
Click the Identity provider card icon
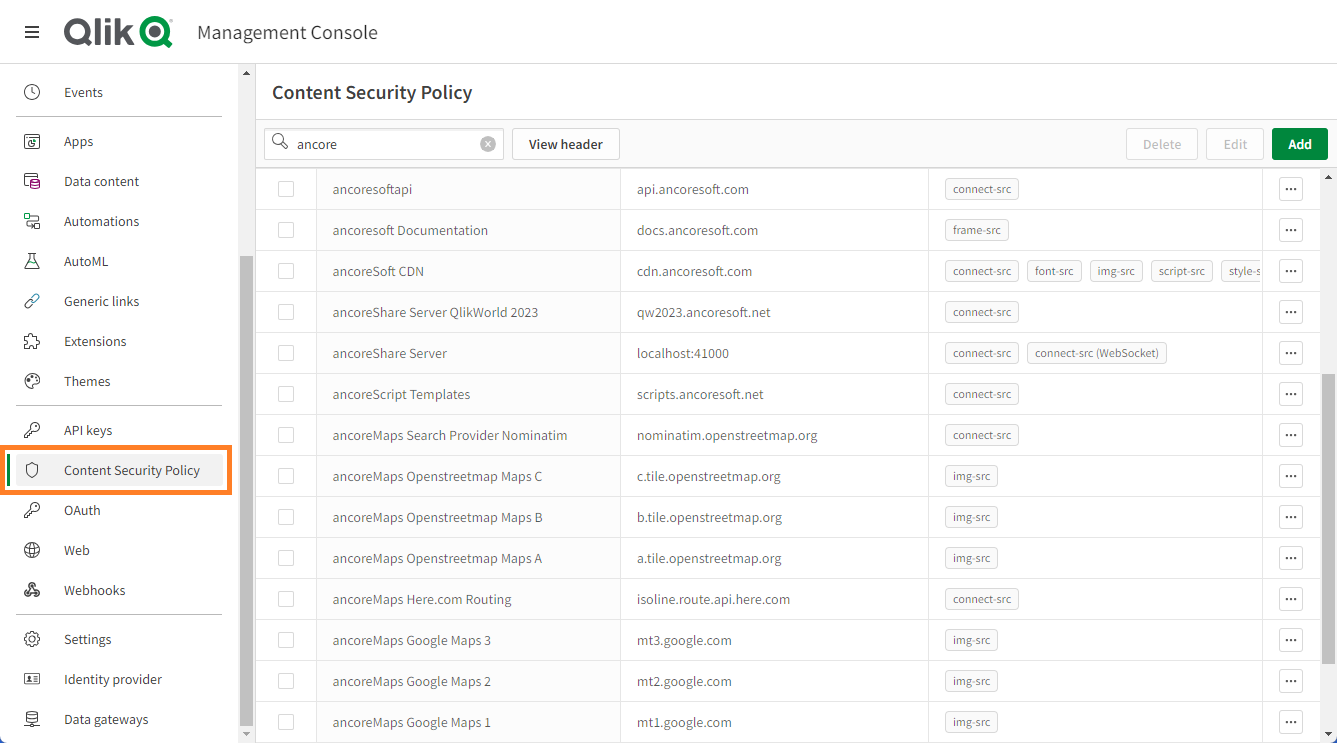click(32, 679)
